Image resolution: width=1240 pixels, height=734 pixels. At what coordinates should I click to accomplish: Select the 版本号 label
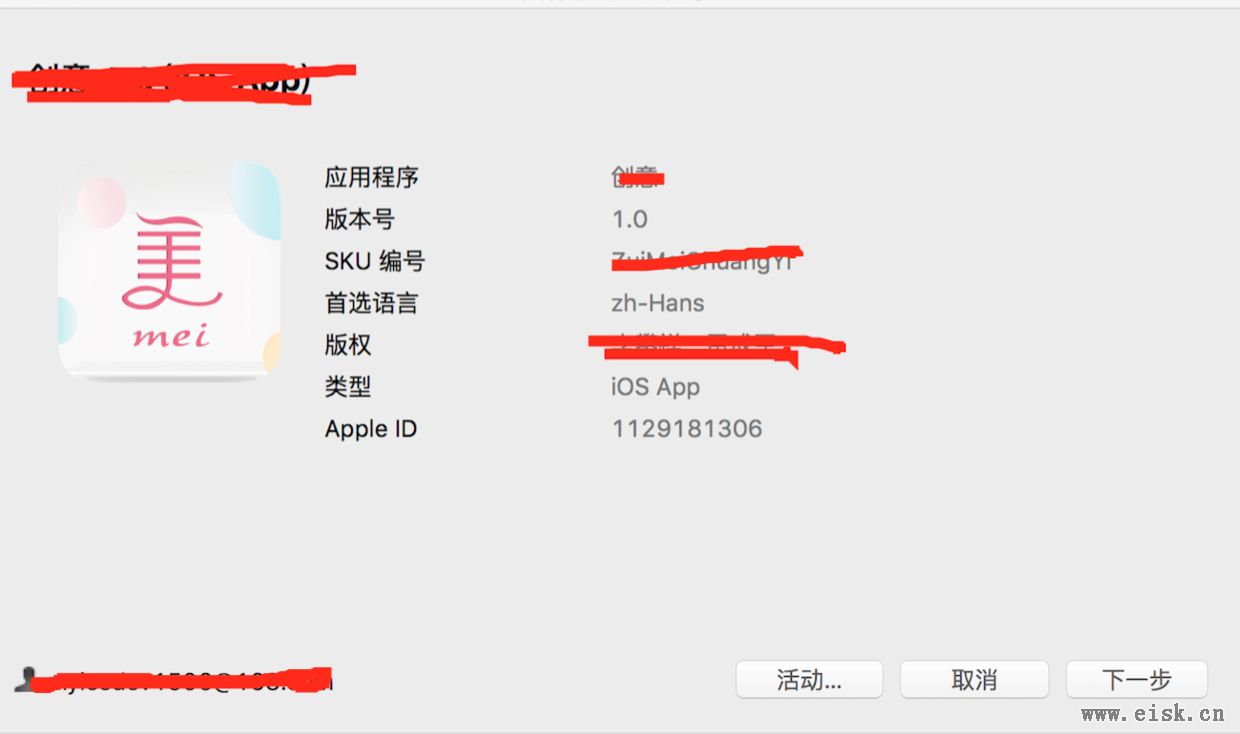(x=360, y=219)
